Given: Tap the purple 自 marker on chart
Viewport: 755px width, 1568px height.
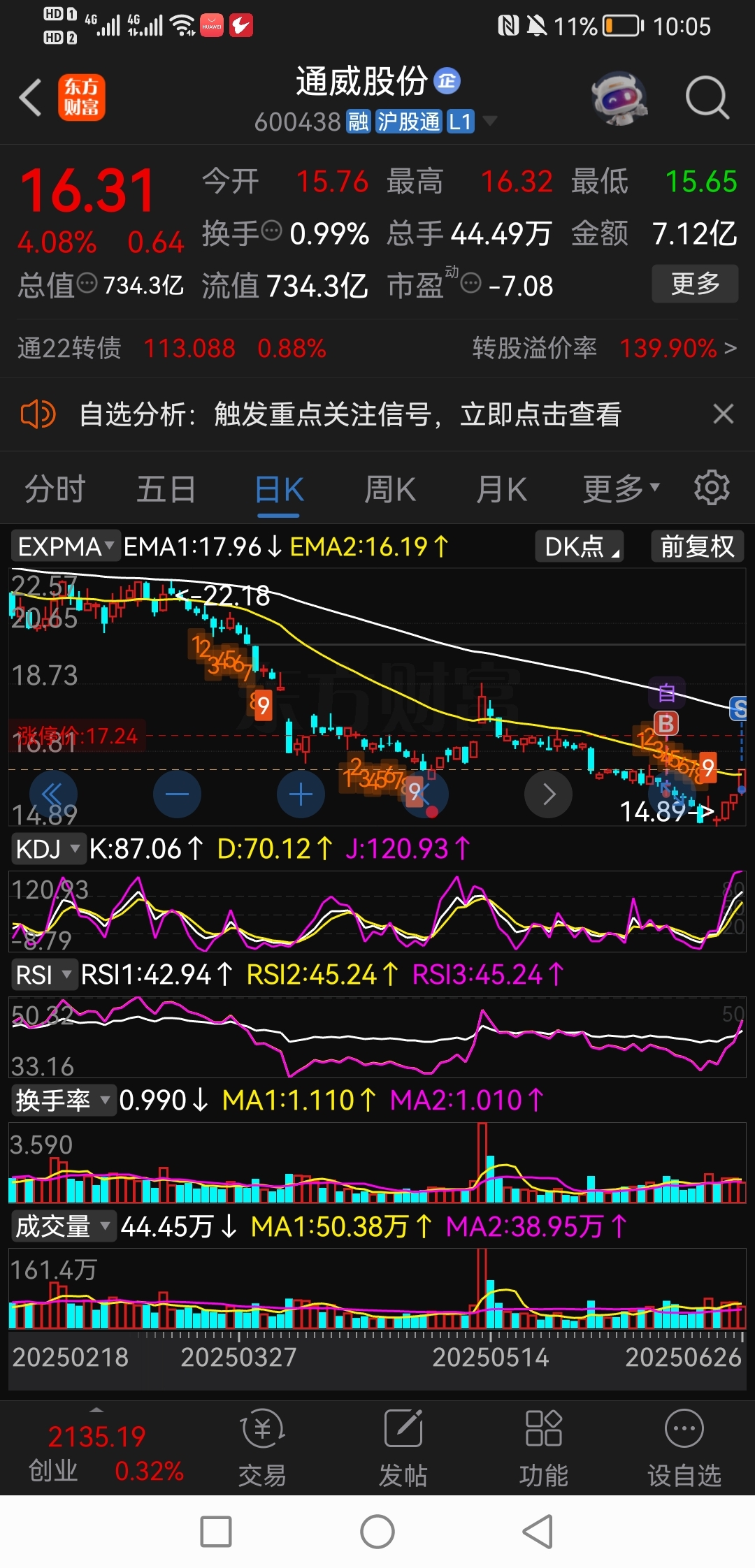Looking at the screenshot, I should pos(667,692).
